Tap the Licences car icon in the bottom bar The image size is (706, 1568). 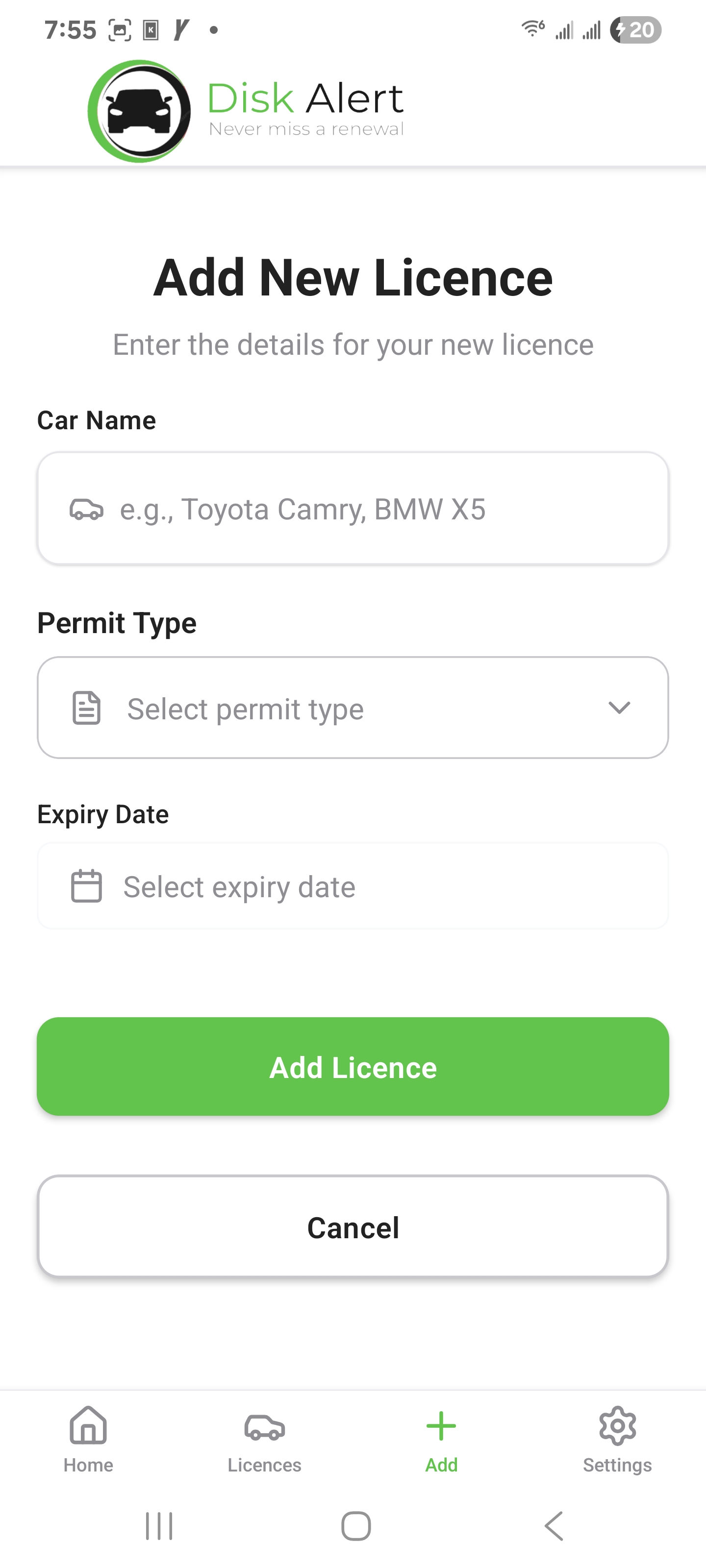pos(264,1427)
